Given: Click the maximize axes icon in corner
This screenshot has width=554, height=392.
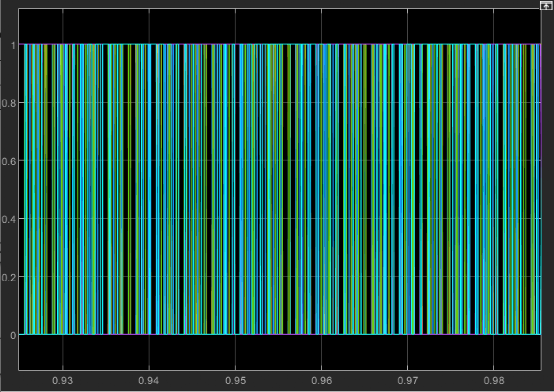Looking at the screenshot, I should [x=546, y=5].
